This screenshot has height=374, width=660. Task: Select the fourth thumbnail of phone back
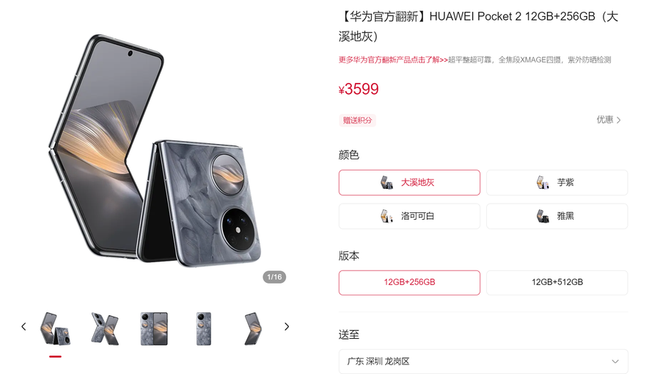[204, 329]
